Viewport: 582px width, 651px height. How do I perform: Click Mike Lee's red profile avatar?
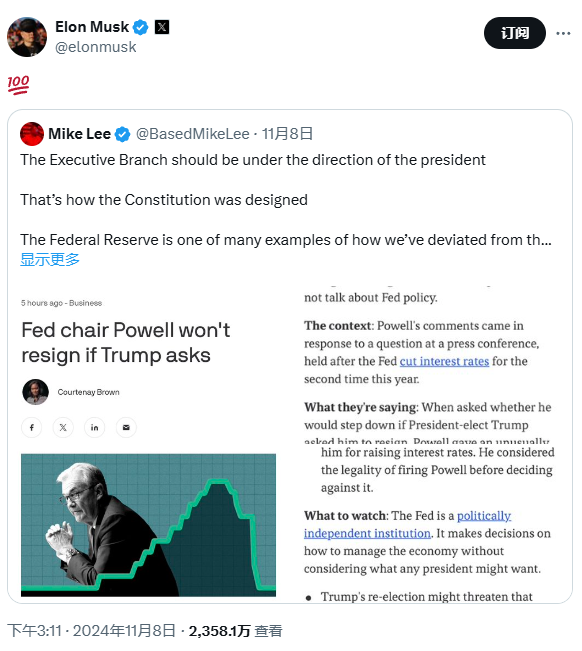[32, 134]
